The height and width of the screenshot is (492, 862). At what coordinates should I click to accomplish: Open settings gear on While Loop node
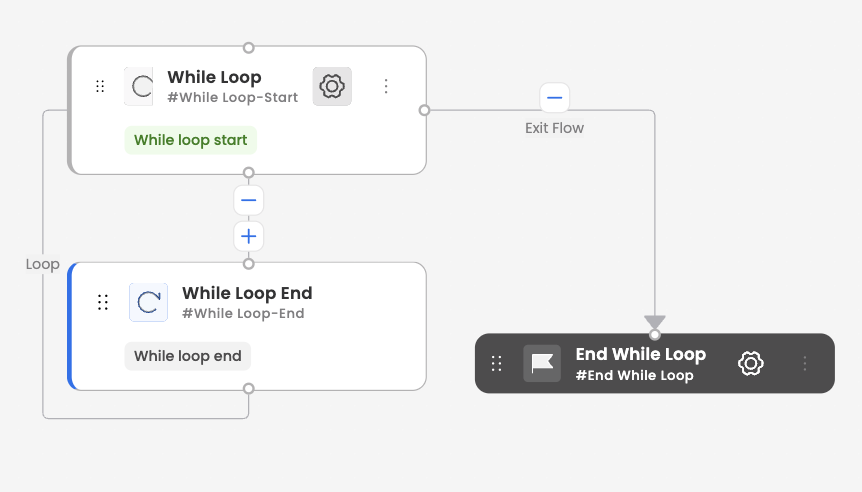[x=332, y=86]
